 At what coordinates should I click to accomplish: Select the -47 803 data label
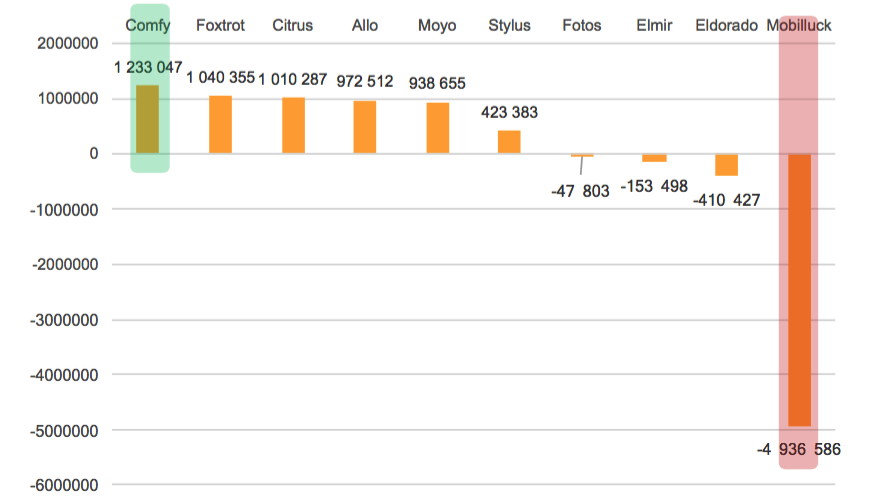click(x=580, y=191)
